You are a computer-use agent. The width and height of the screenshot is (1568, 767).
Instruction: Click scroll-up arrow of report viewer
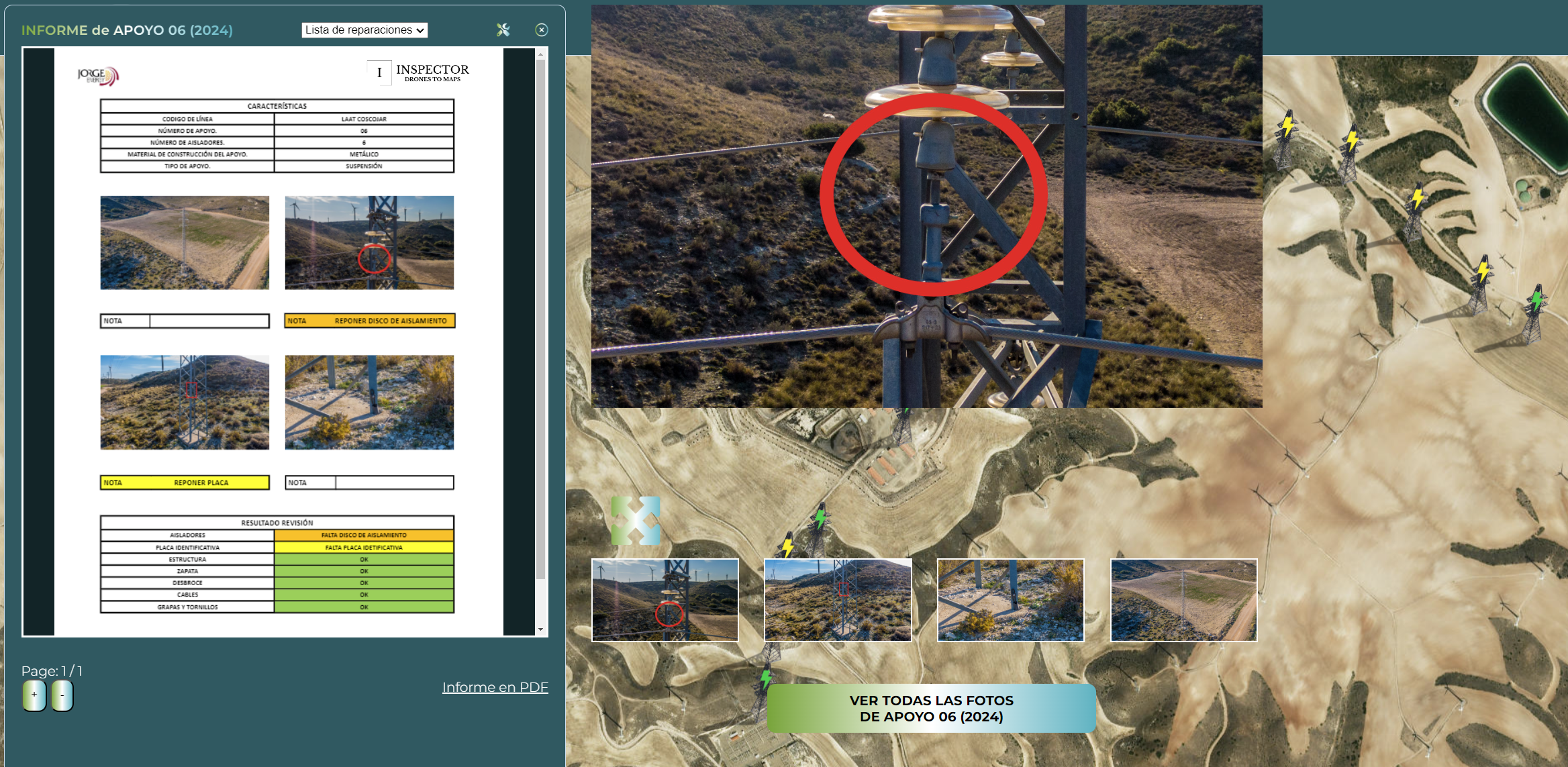pos(541,54)
